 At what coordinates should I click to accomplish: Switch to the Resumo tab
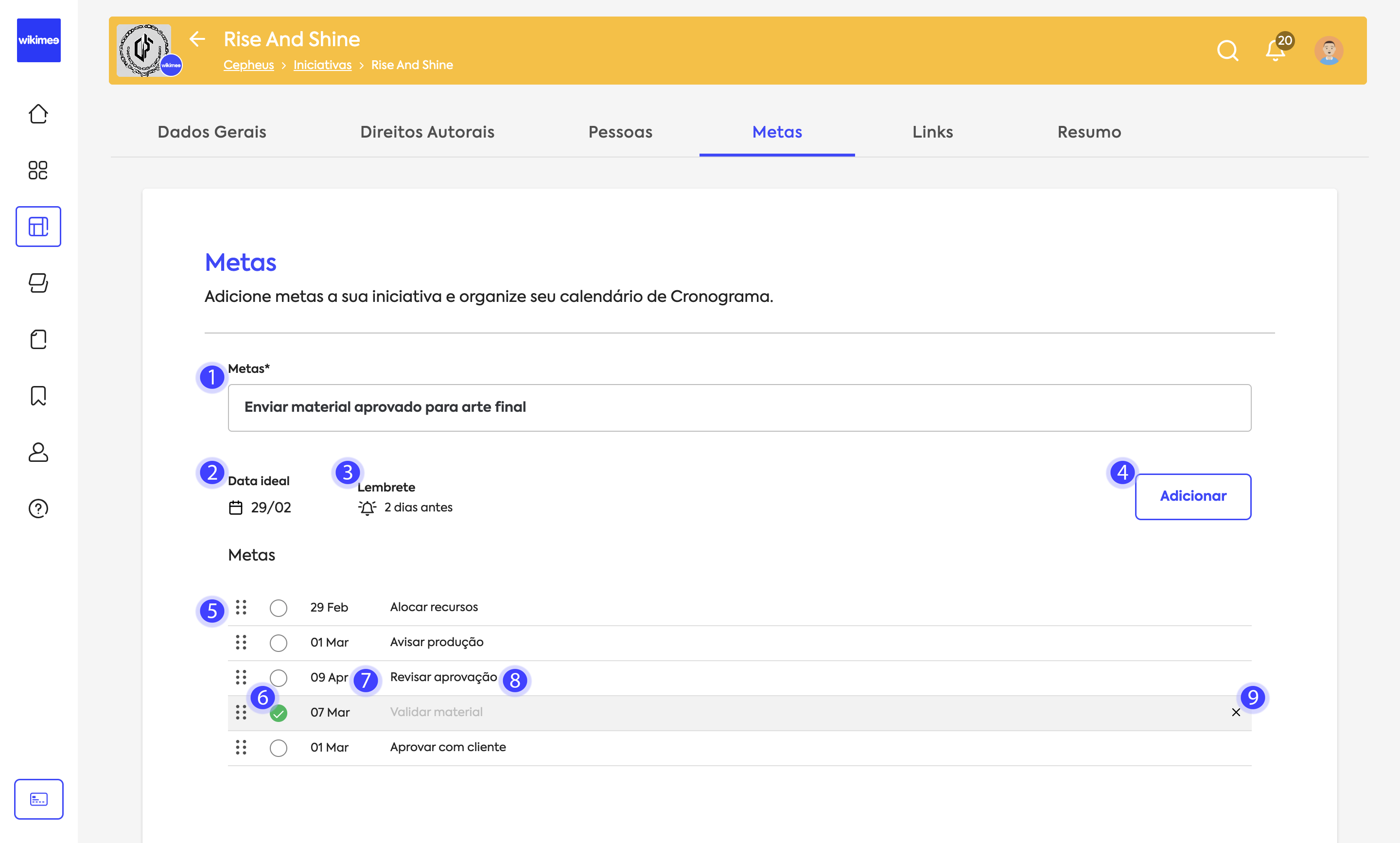coord(1089,132)
